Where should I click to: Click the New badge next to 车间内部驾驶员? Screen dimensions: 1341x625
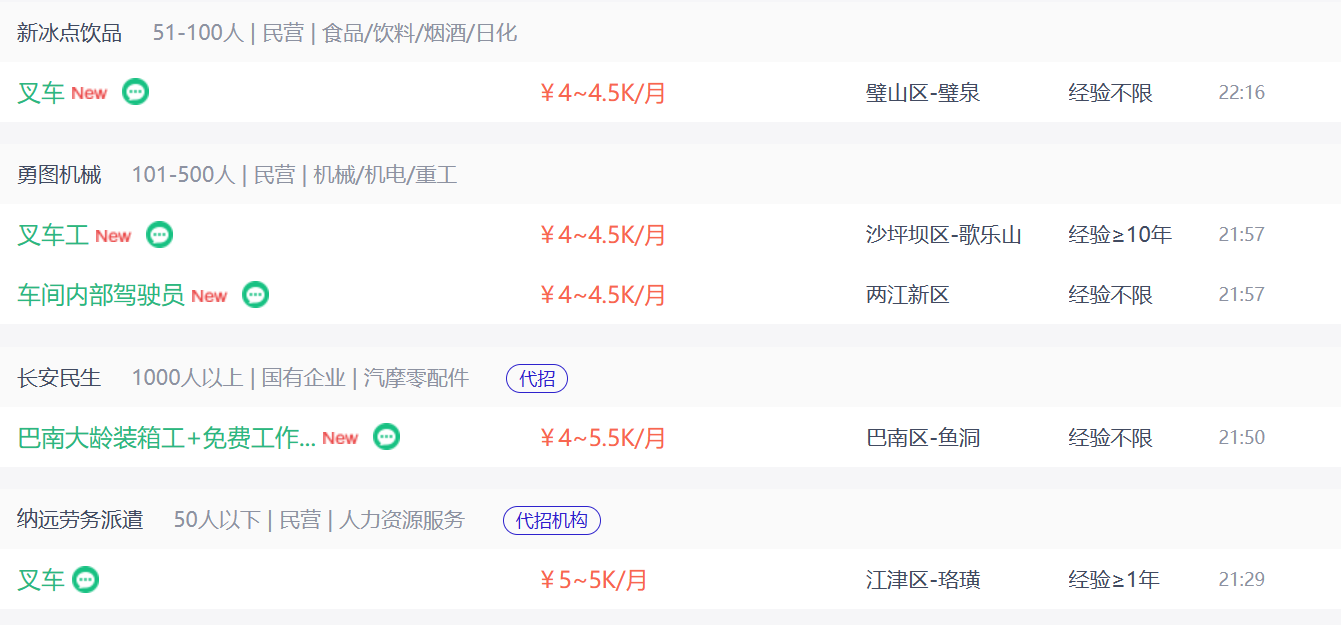pyautogui.click(x=209, y=296)
